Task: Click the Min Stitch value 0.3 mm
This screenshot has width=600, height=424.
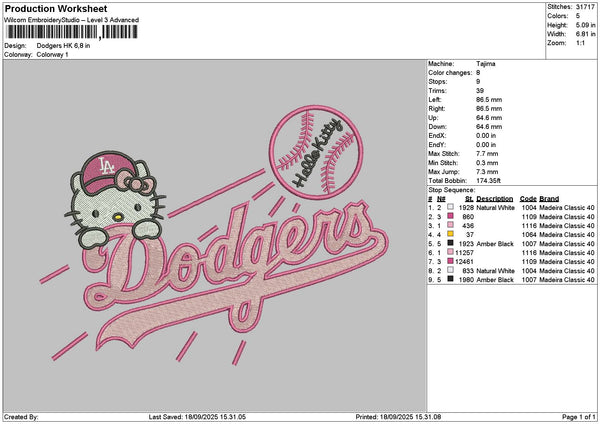Action: click(487, 163)
